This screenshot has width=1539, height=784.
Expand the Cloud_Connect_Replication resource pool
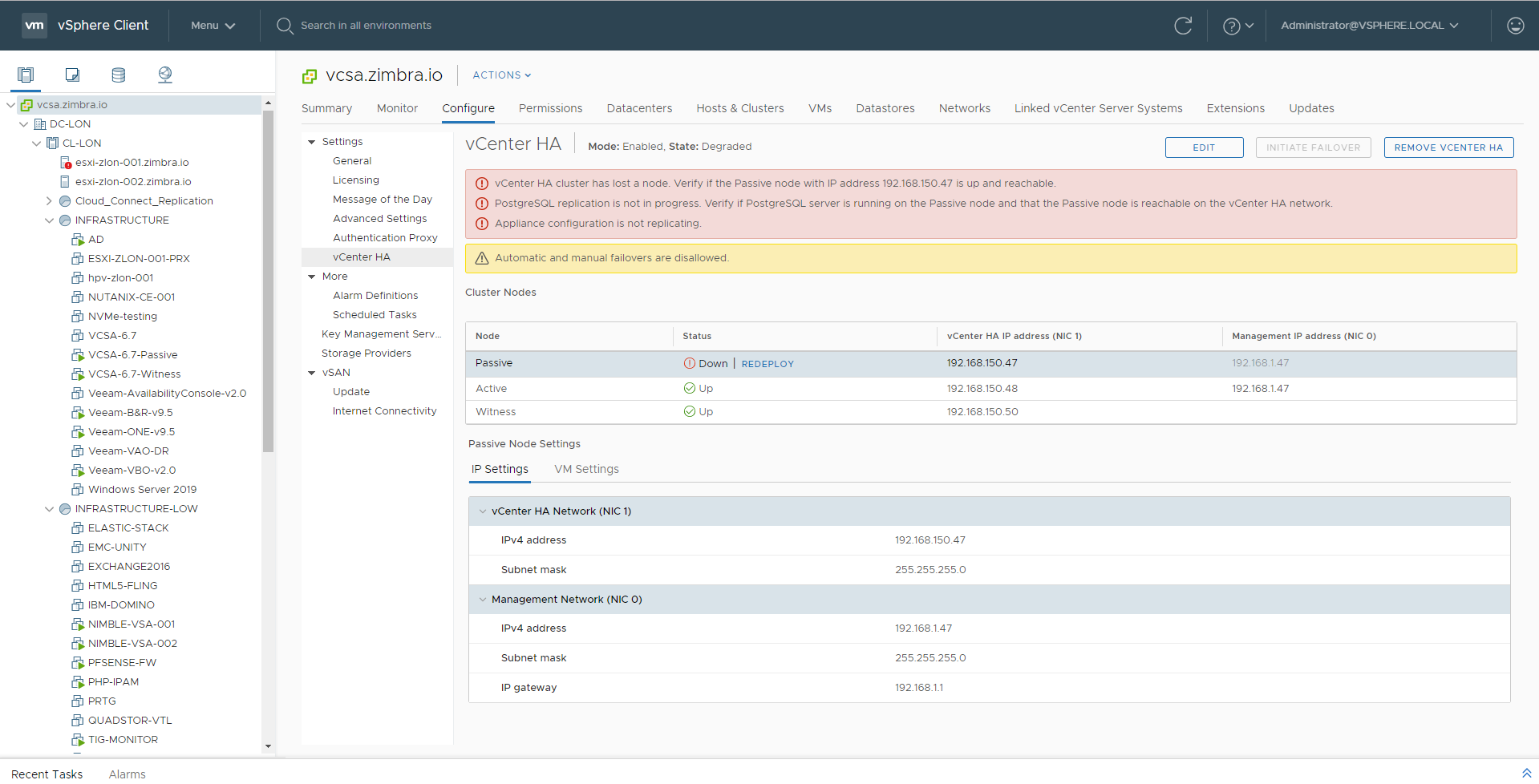49,201
